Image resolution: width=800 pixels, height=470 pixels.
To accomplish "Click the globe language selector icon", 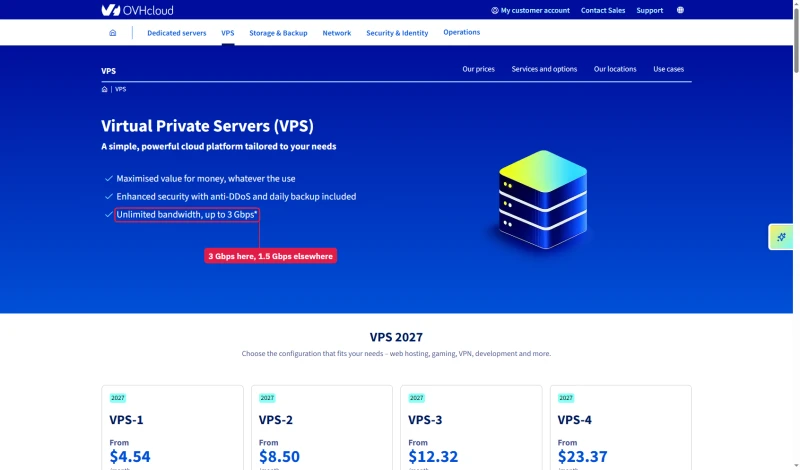I will 680,10.
